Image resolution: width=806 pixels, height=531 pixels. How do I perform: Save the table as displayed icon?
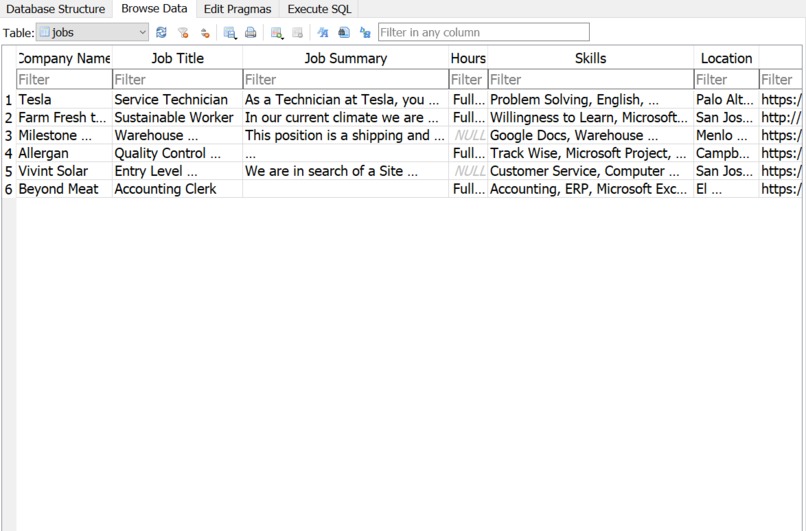tap(230, 32)
